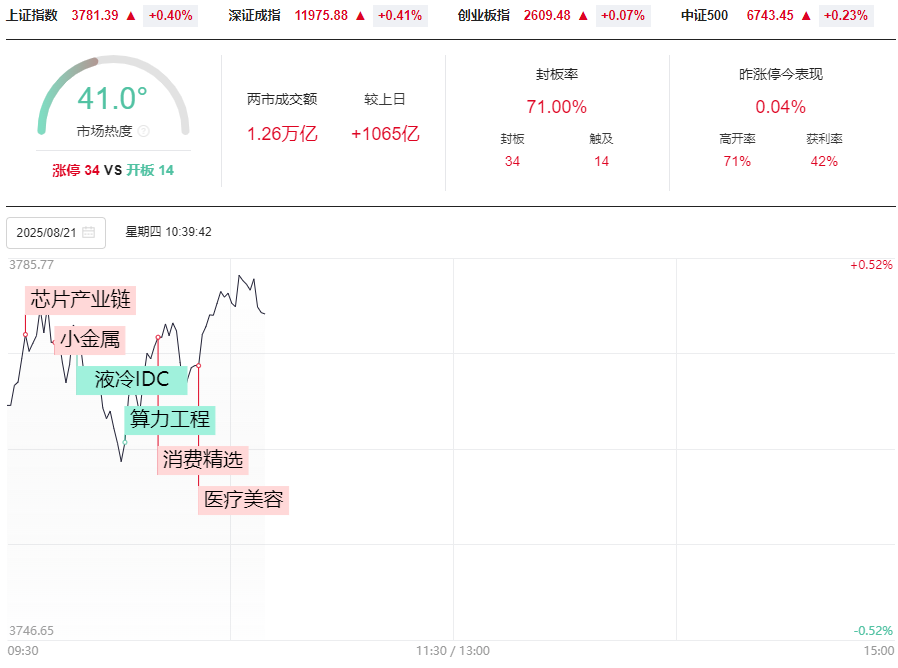
Task: Click the 中证500 red up arrow
Action: (805, 16)
